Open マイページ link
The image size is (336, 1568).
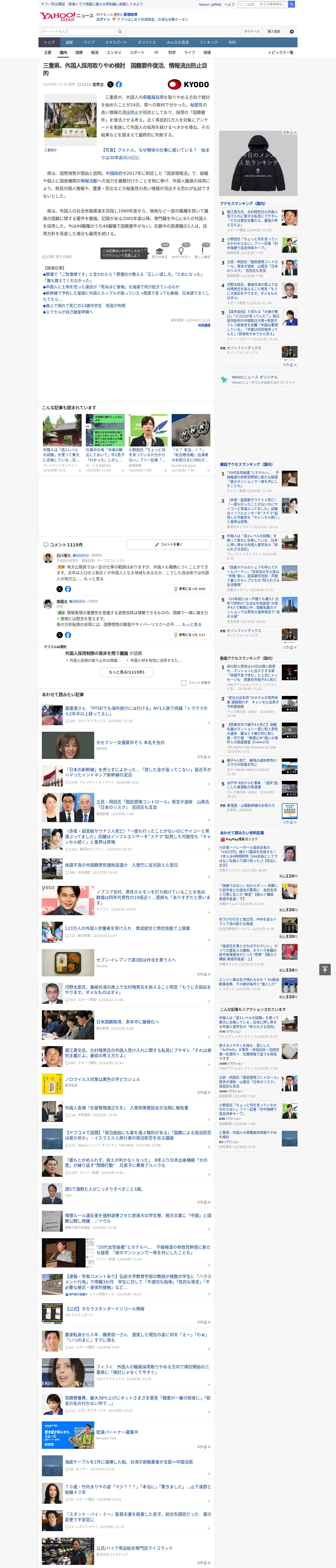[x=251, y=32]
